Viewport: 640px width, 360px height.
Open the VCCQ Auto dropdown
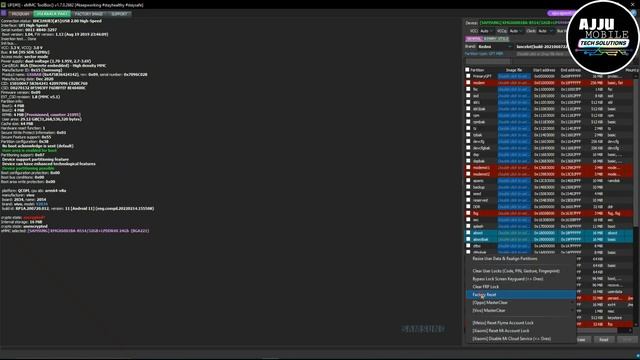(x=516, y=31)
